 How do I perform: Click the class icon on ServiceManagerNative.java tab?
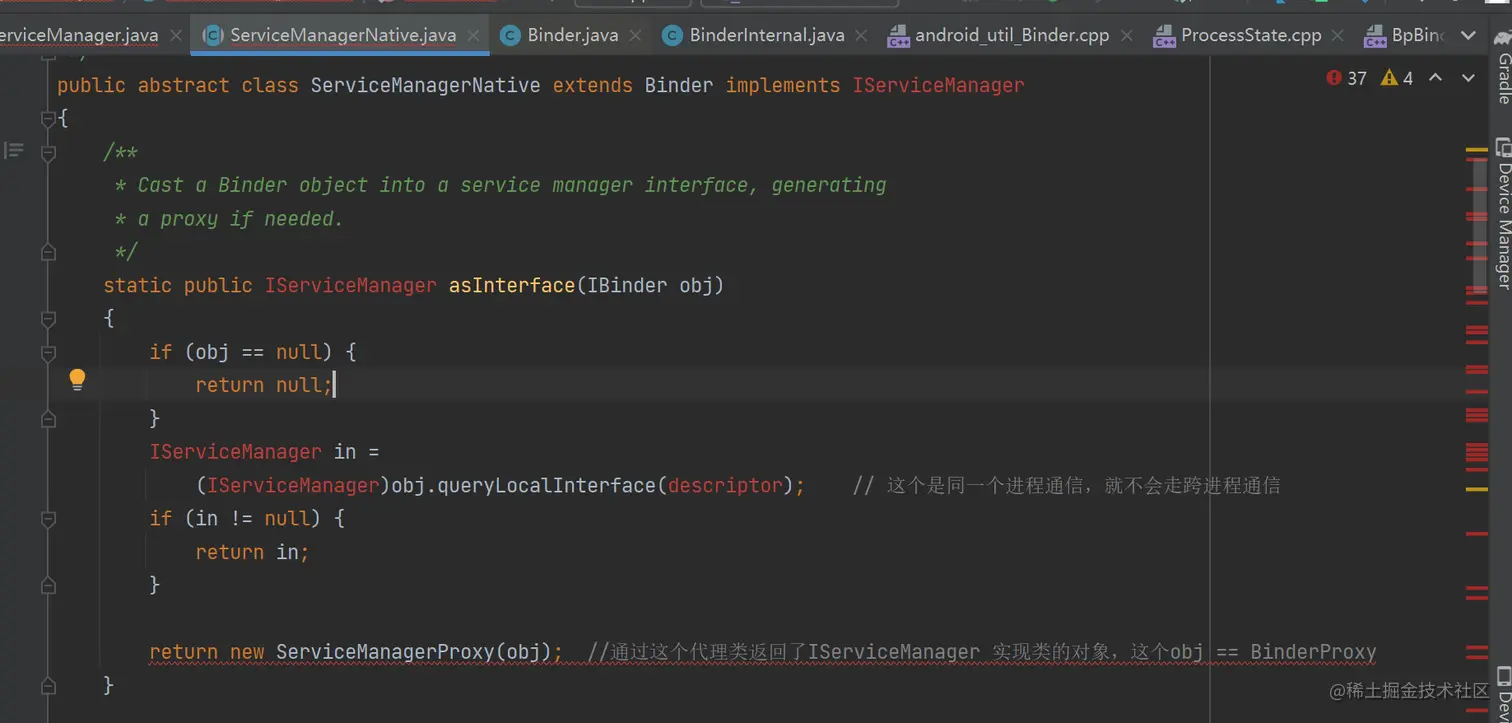(213, 36)
